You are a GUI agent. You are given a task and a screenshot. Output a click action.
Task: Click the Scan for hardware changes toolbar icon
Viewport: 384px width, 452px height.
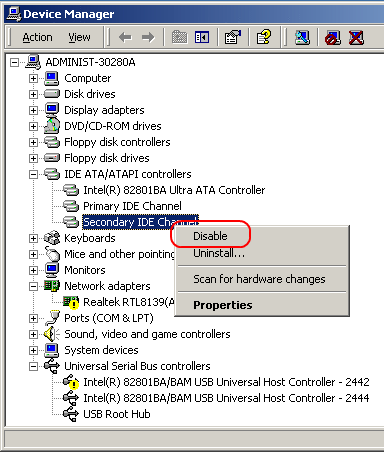302,37
